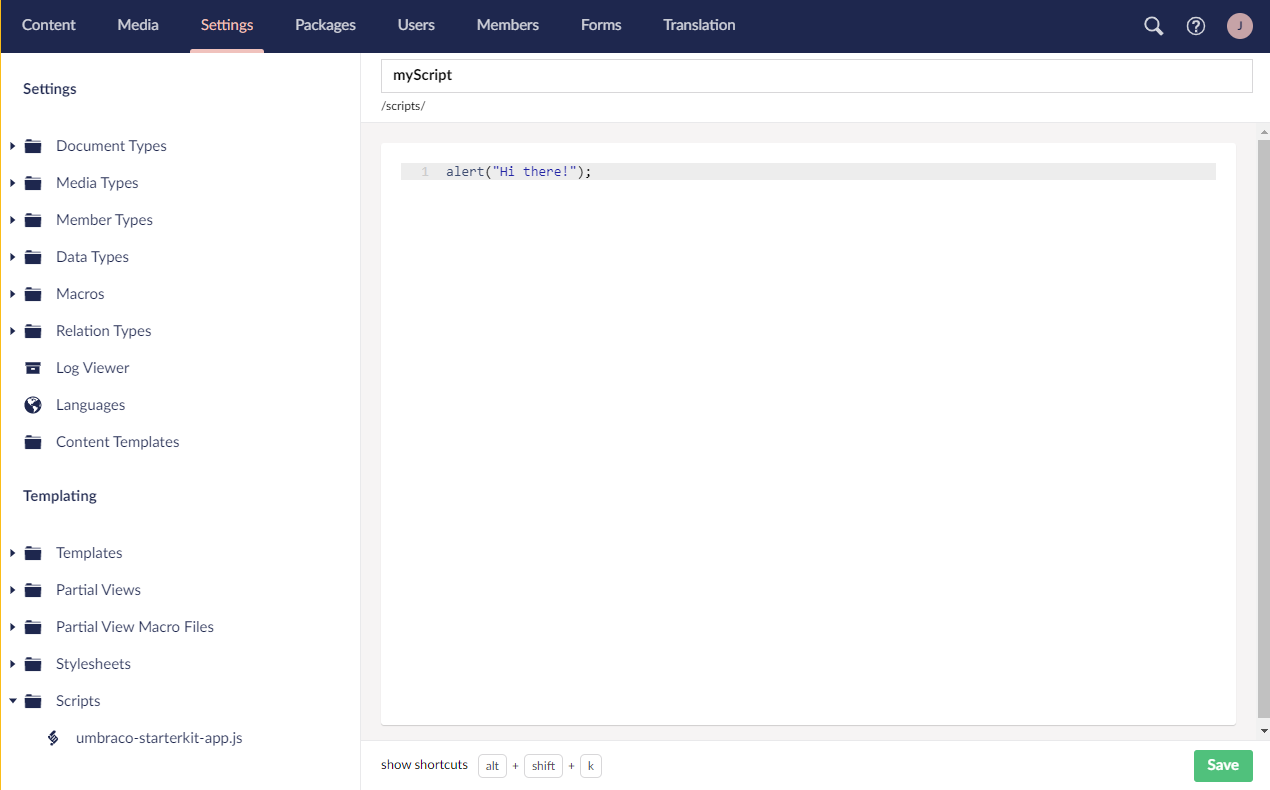Open the help question mark icon
Viewport: 1270px width, 790px height.
coord(1196,26)
